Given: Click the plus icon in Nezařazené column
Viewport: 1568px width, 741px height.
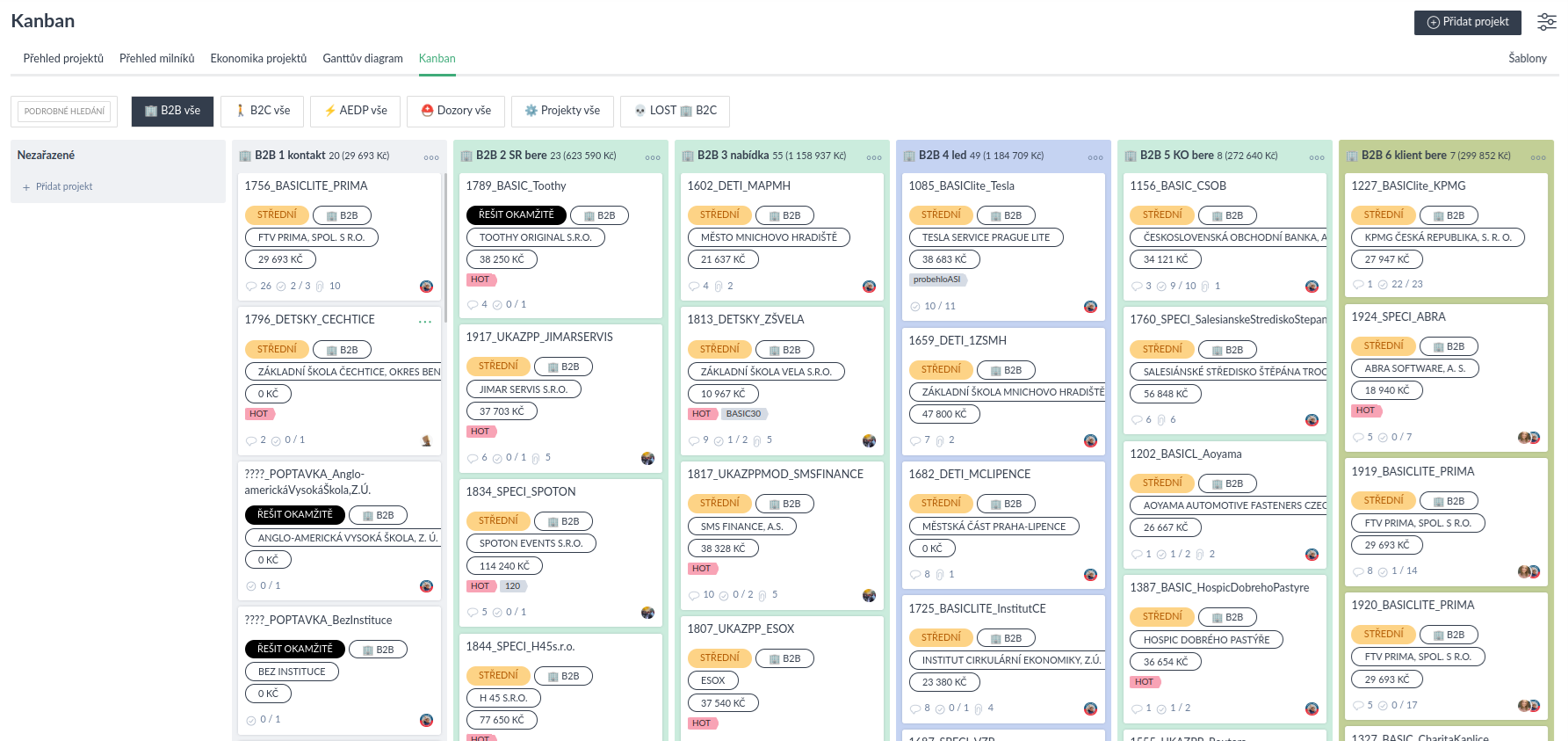Looking at the screenshot, I should coord(26,187).
